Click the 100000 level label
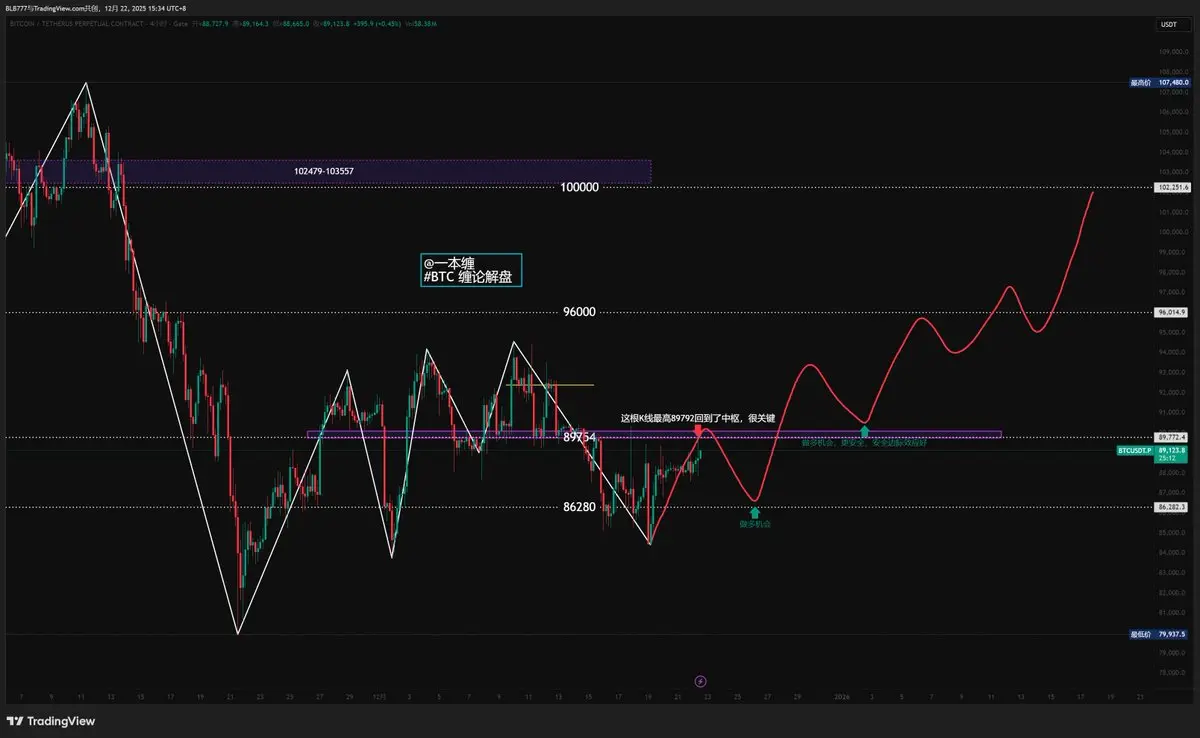Image resolution: width=1200 pixels, height=738 pixels. tap(579, 187)
